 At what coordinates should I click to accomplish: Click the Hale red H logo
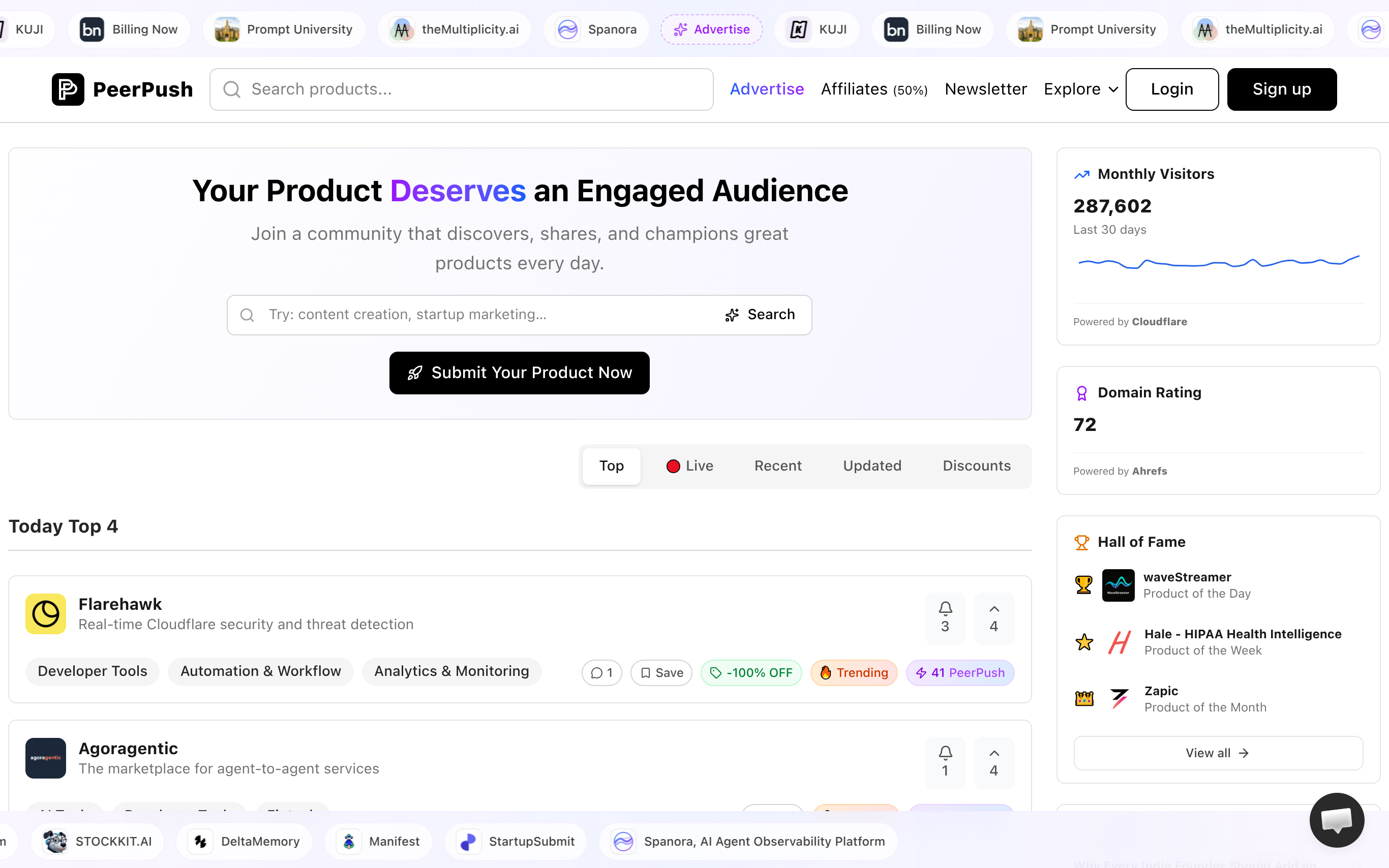click(x=1119, y=642)
